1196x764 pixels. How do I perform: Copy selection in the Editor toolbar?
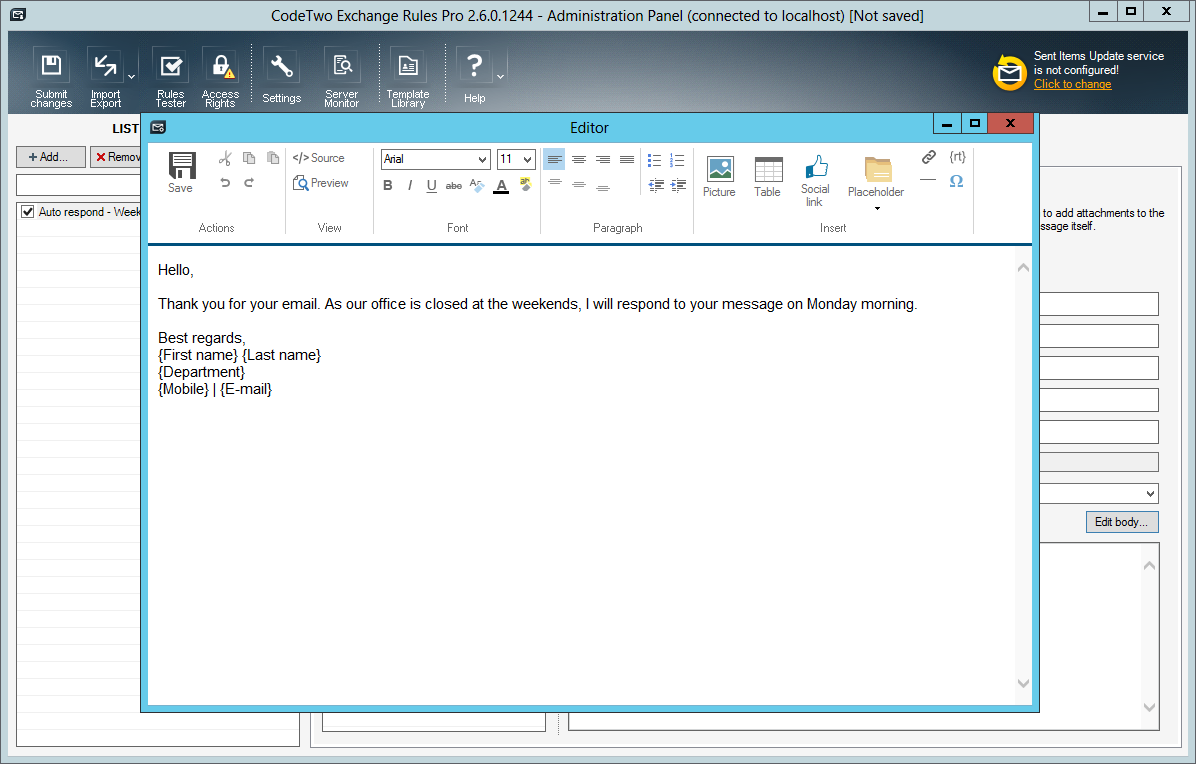click(249, 158)
